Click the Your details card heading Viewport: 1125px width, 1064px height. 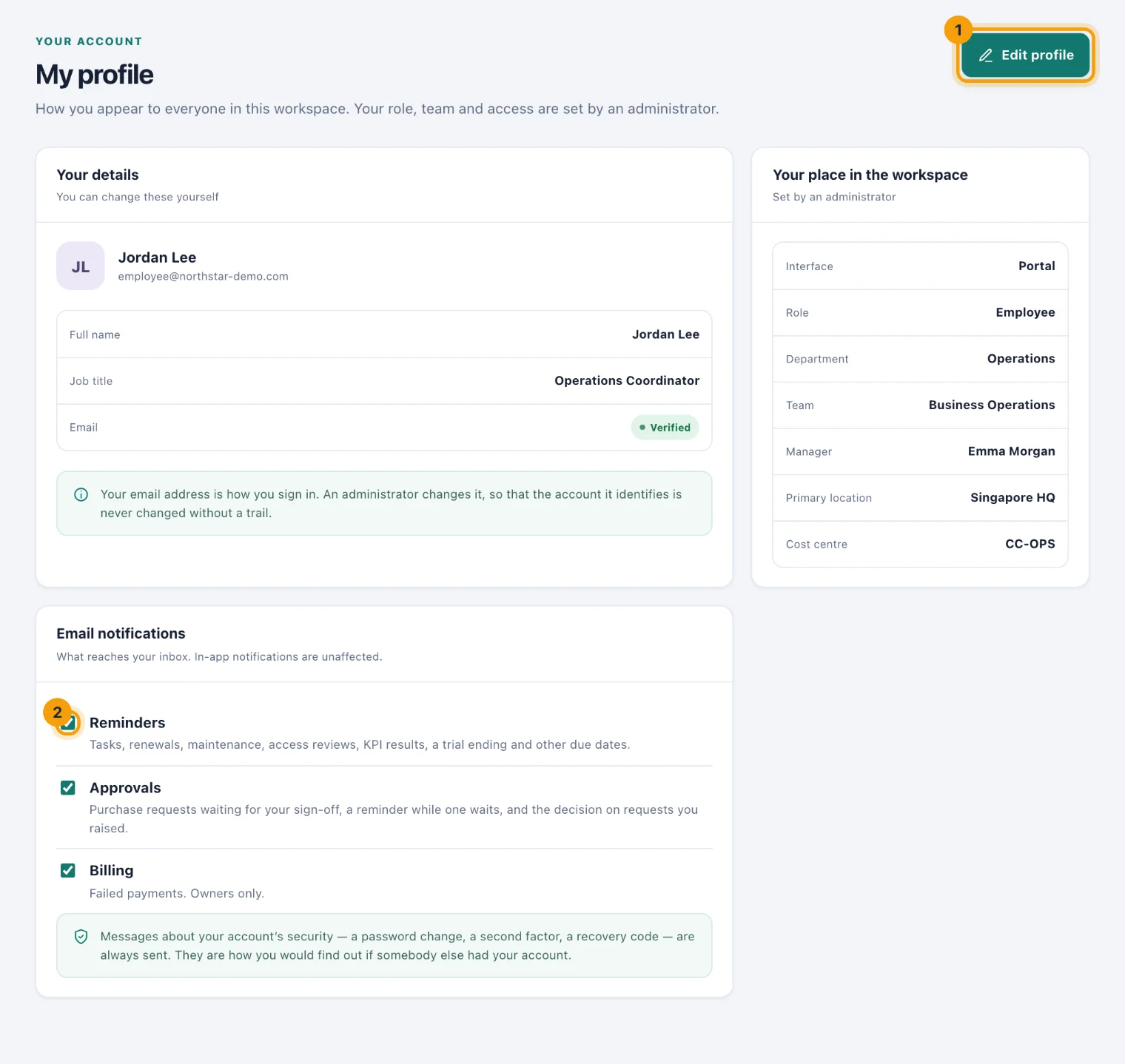(98, 175)
